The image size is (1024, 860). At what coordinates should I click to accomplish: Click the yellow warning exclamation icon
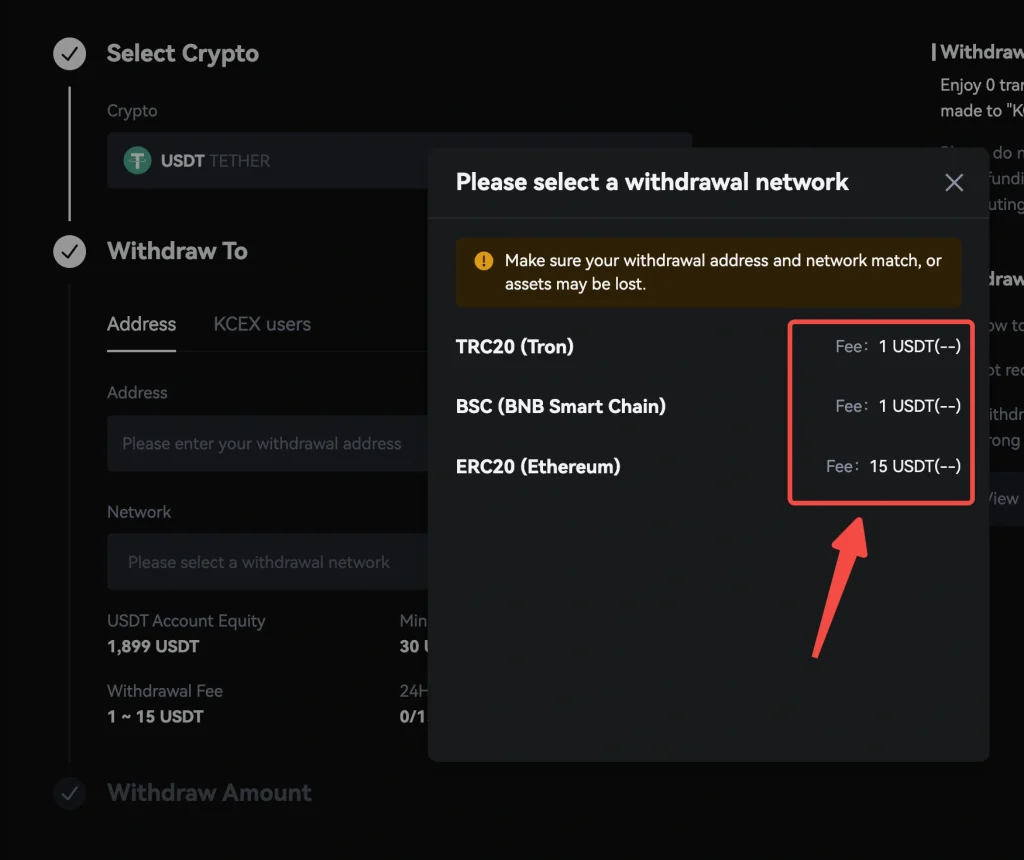484,261
